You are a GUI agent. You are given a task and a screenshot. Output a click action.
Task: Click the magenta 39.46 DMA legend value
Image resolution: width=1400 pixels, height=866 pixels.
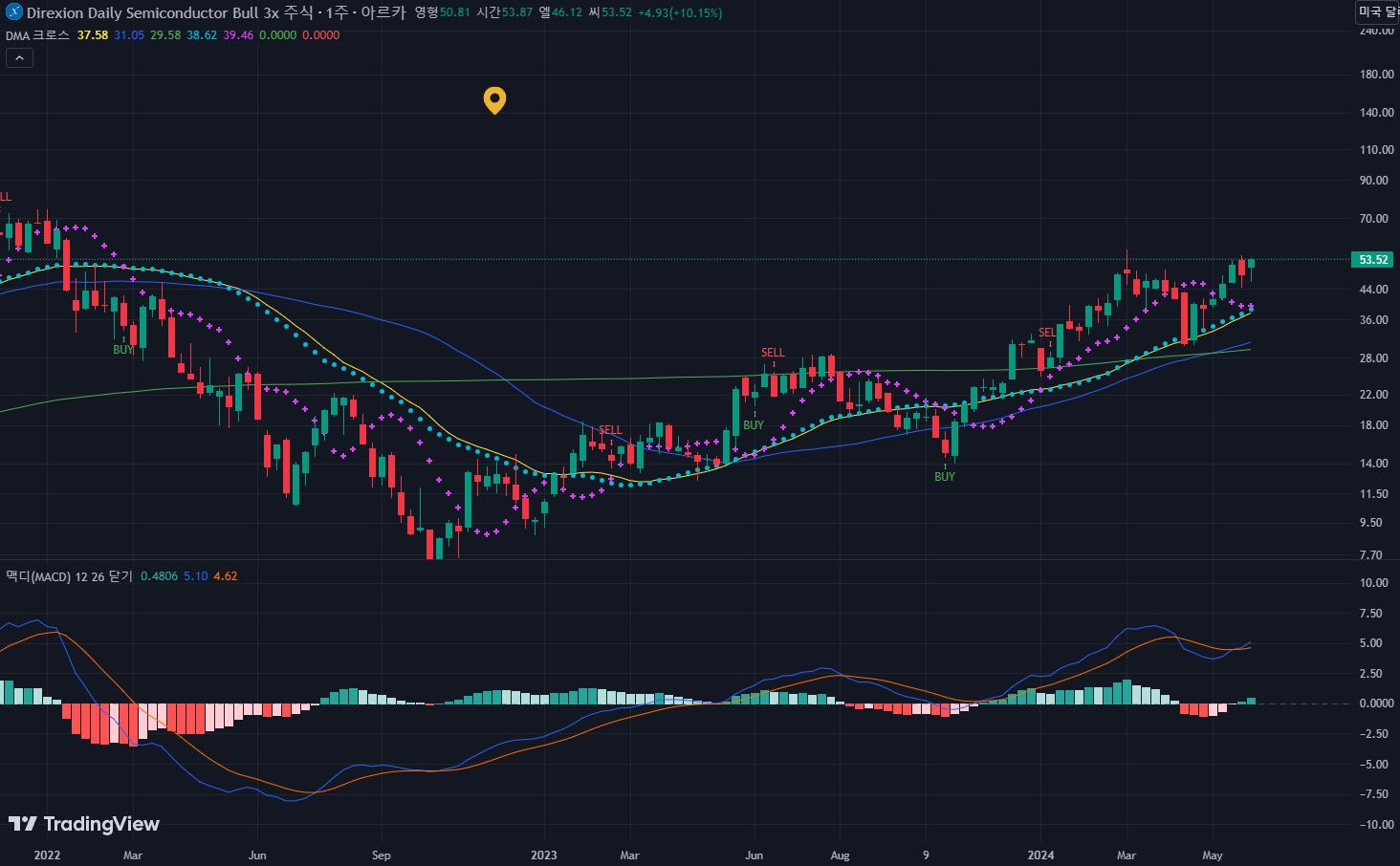tap(238, 35)
